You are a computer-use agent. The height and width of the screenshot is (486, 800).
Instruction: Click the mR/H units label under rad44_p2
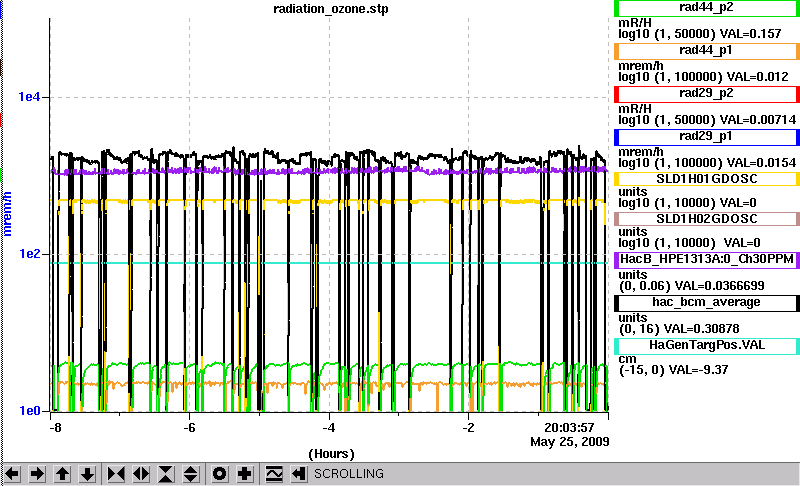tap(635, 23)
